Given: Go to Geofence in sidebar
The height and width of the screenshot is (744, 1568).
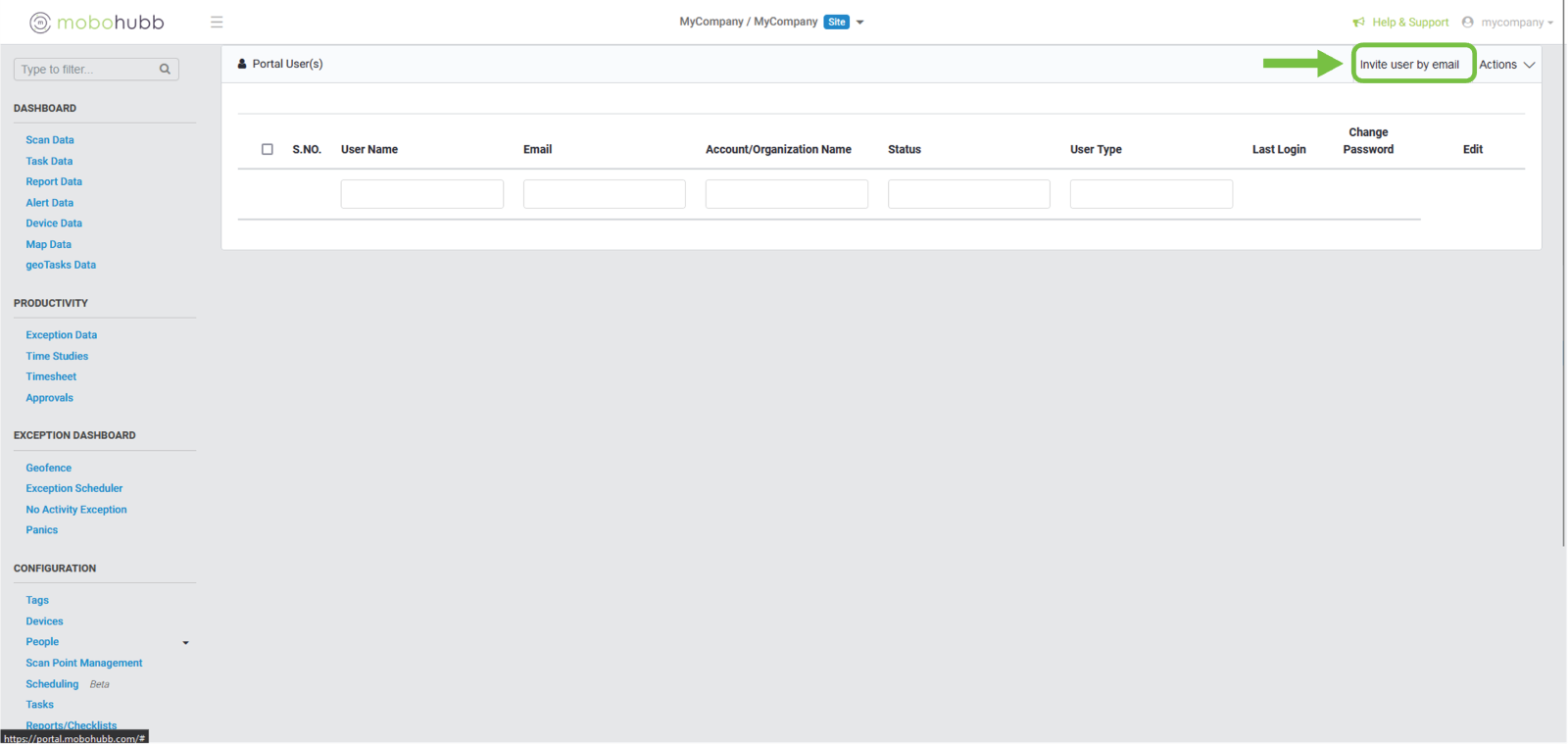Looking at the screenshot, I should (x=49, y=469).
